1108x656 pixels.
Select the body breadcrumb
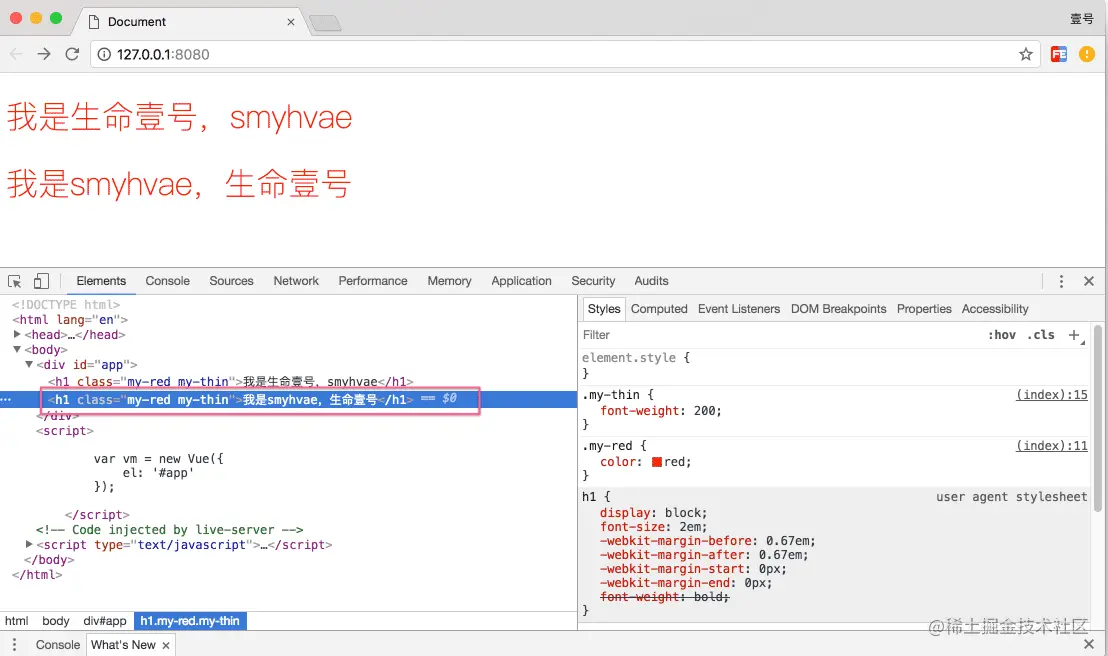(x=56, y=621)
